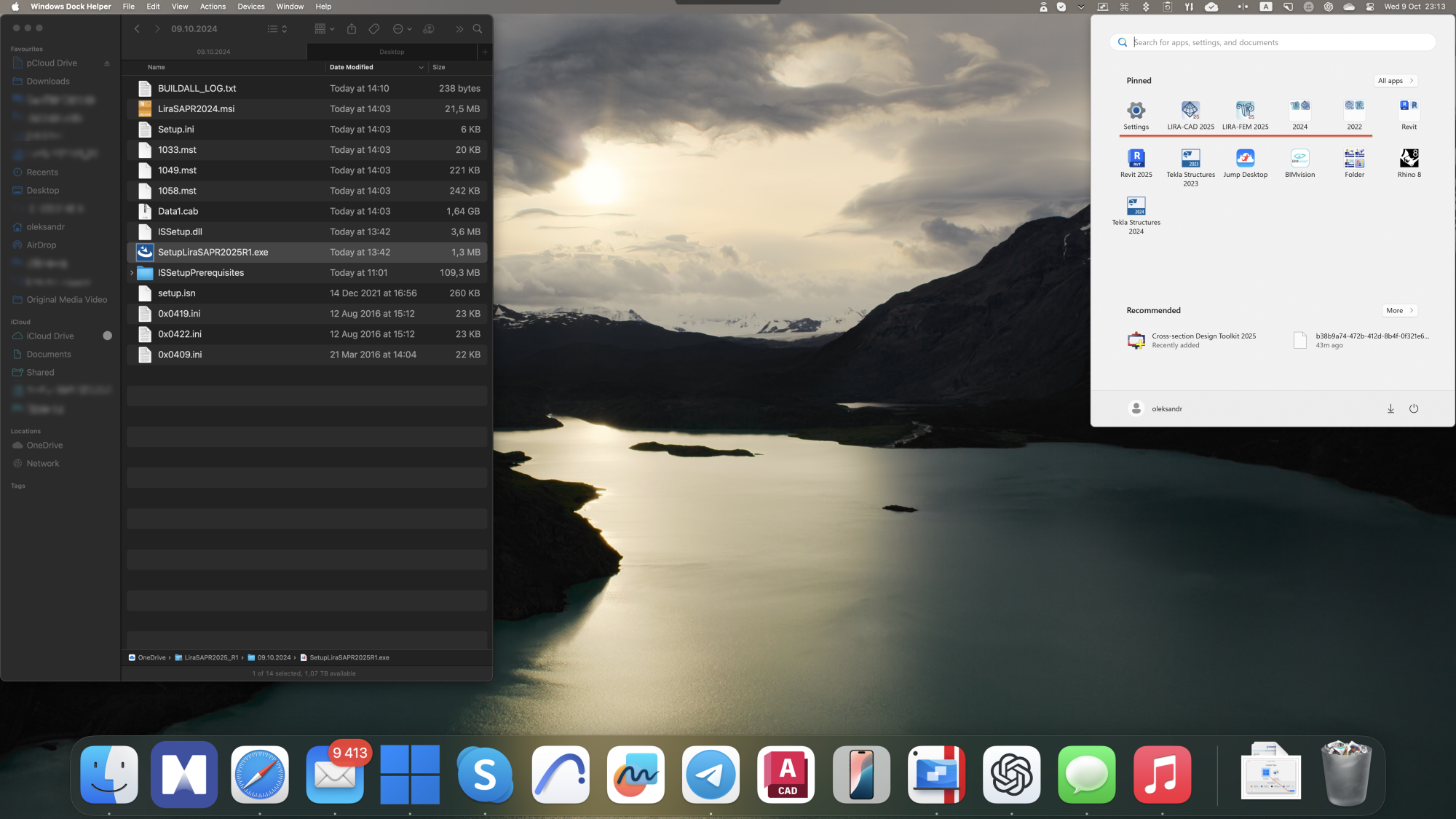Viewport: 1456px width, 819px height.
Task: Click the Tags icon in Finder toolbar
Action: 374,29
